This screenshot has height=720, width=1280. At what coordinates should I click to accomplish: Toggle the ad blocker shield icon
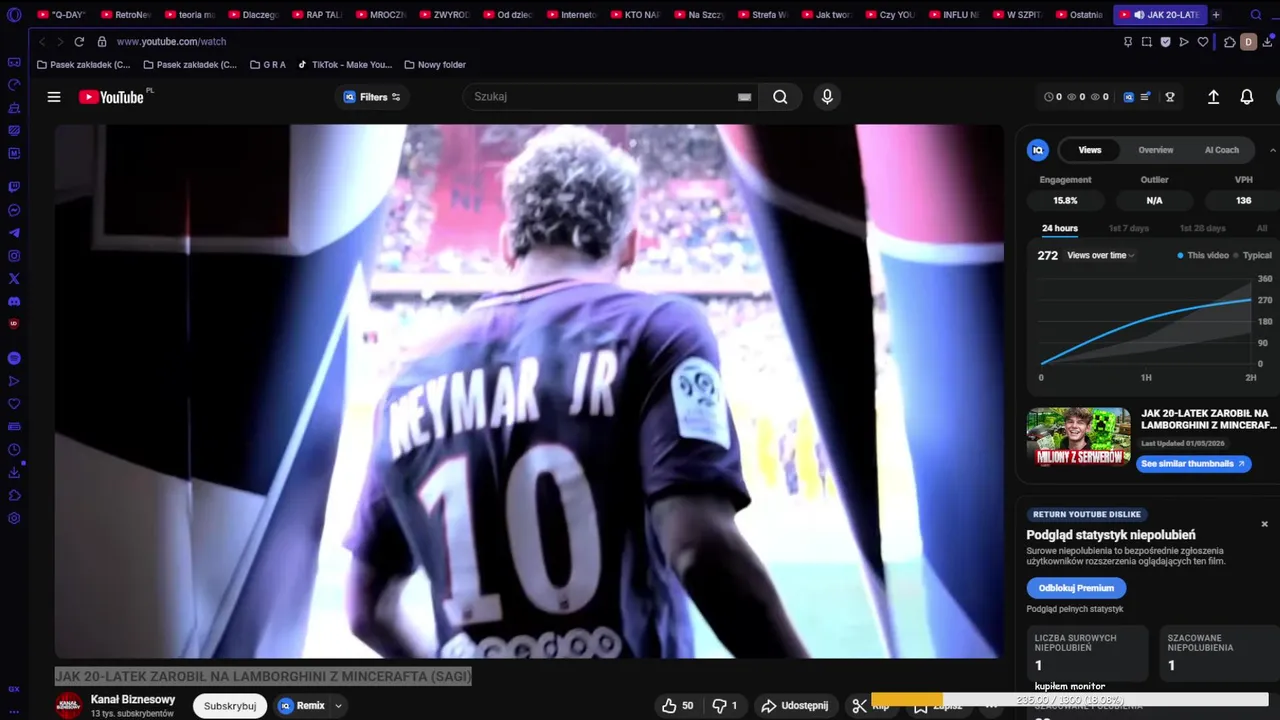(1165, 42)
